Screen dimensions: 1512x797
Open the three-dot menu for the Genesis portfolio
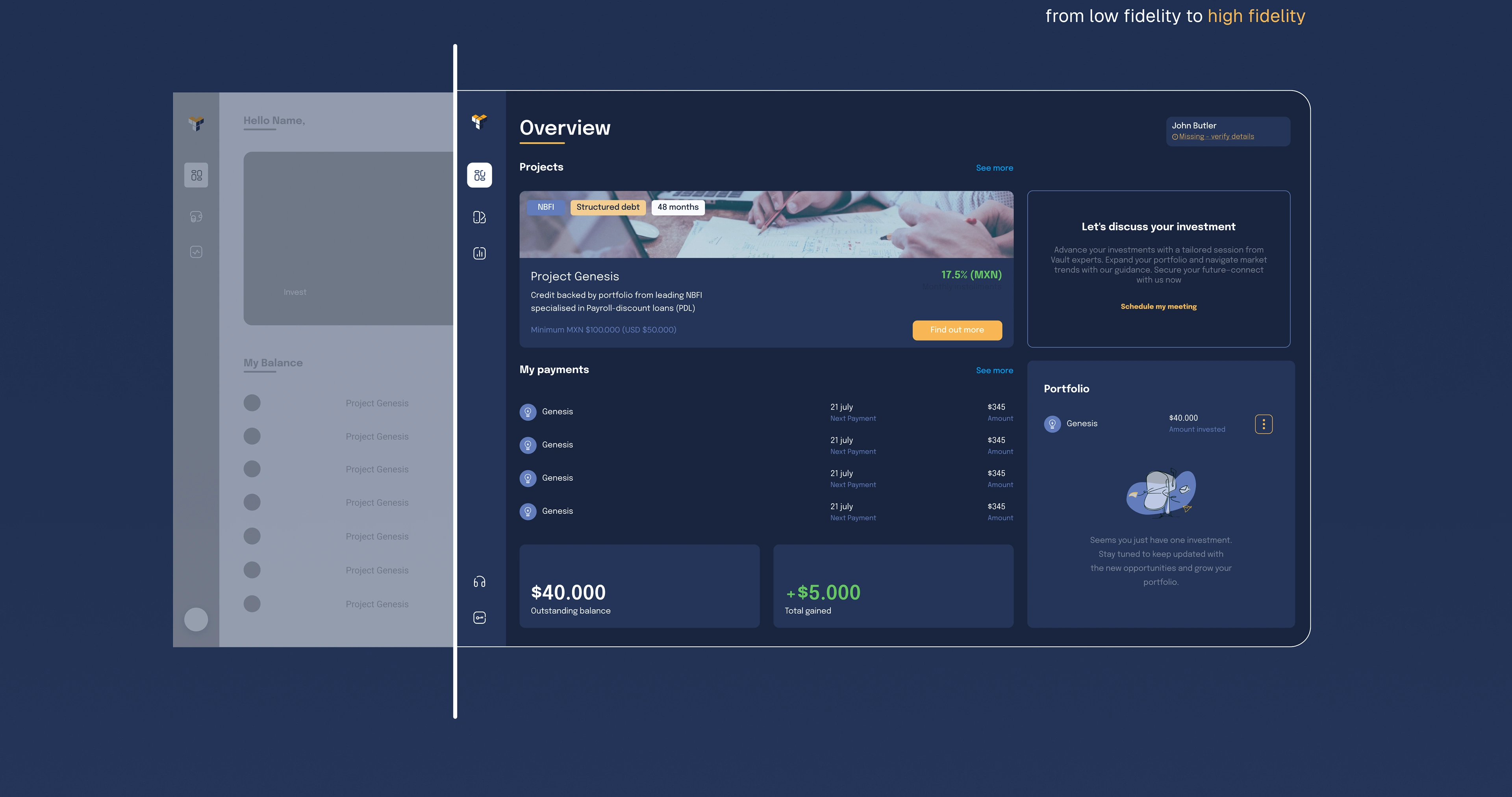pos(1264,424)
